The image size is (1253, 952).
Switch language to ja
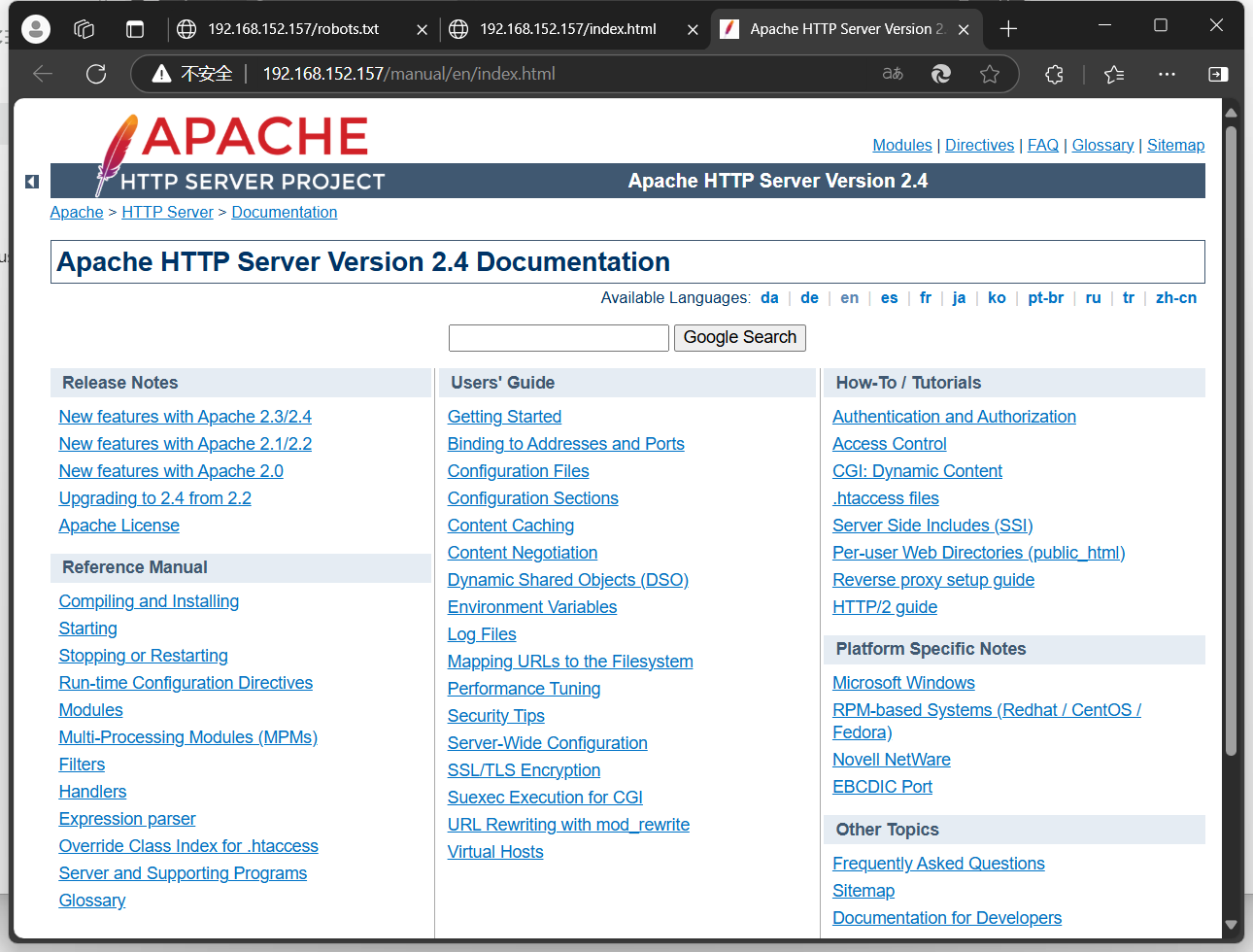point(959,298)
